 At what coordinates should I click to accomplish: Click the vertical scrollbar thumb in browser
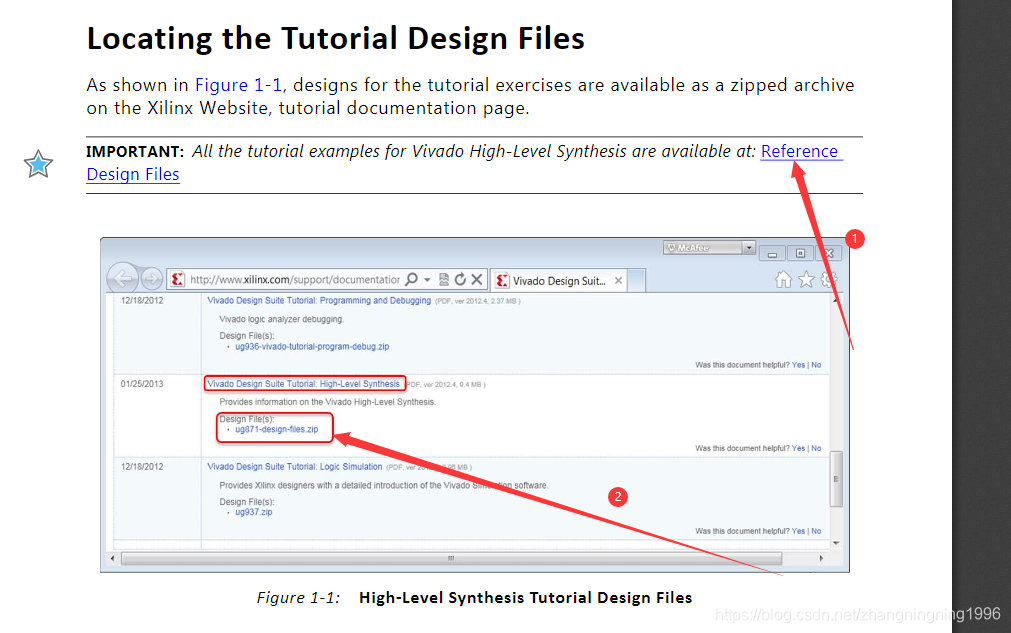[x=836, y=479]
